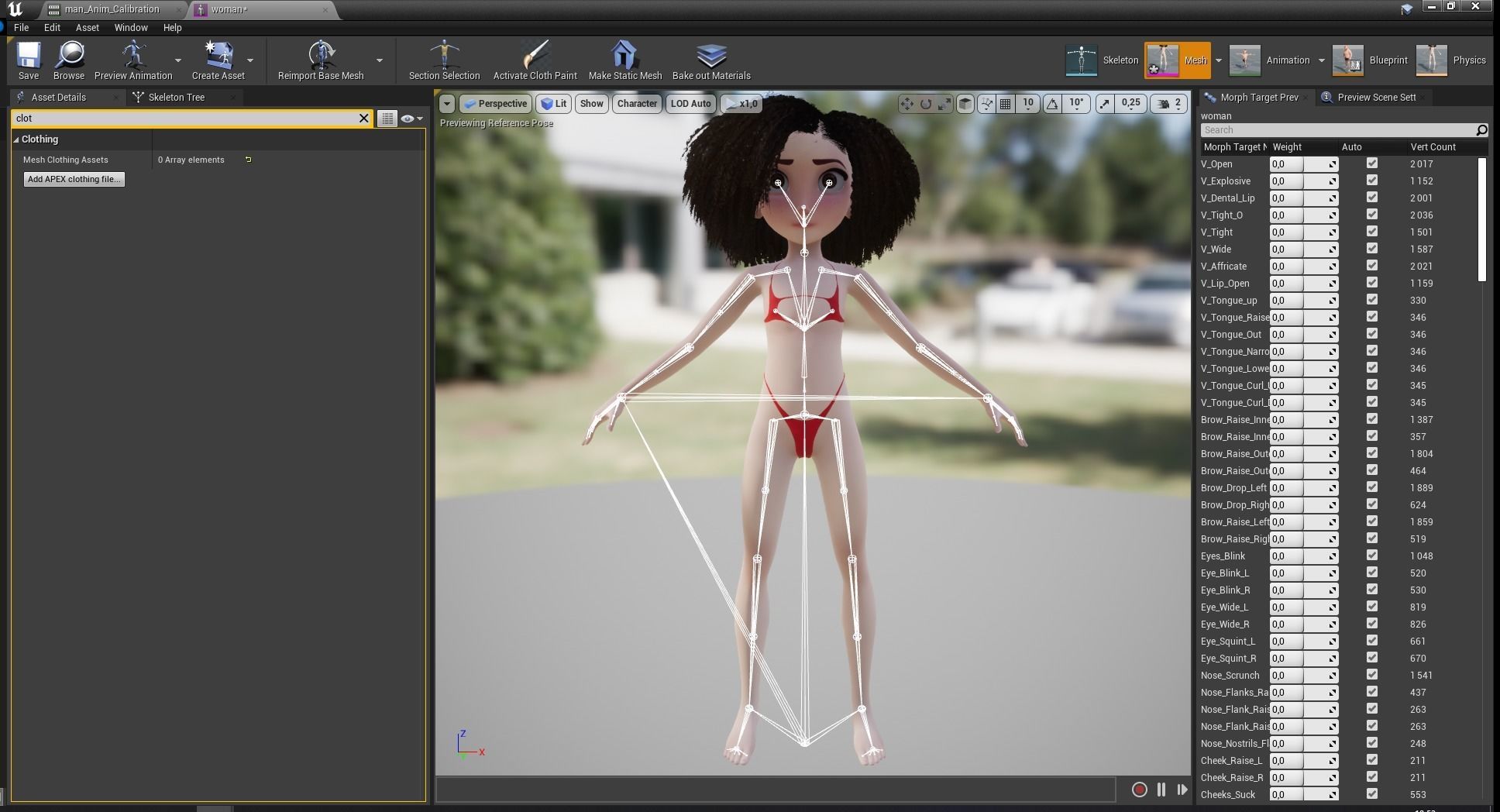Image resolution: width=1500 pixels, height=812 pixels.
Task: Open the File menu
Action: click(21, 27)
